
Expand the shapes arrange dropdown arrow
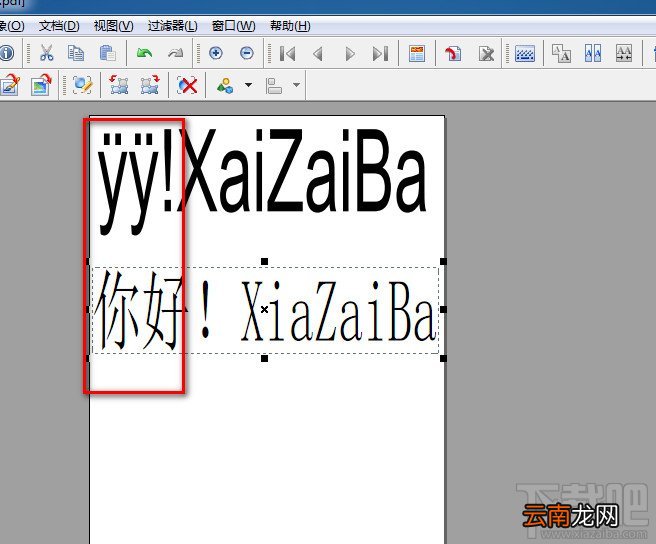click(x=249, y=85)
